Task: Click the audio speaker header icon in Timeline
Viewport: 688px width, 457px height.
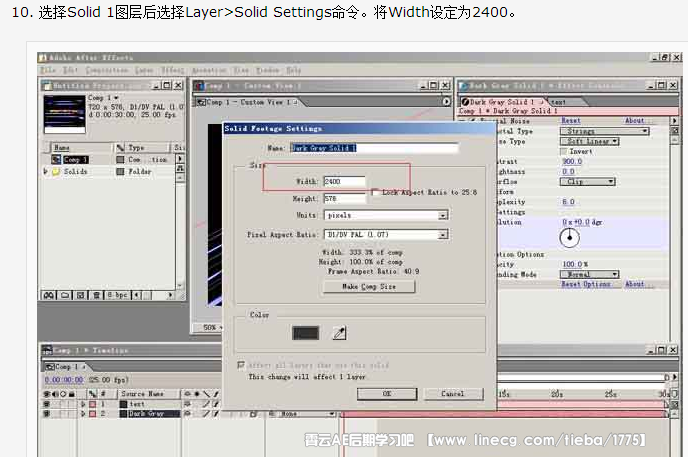Action: tap(55, 394)
